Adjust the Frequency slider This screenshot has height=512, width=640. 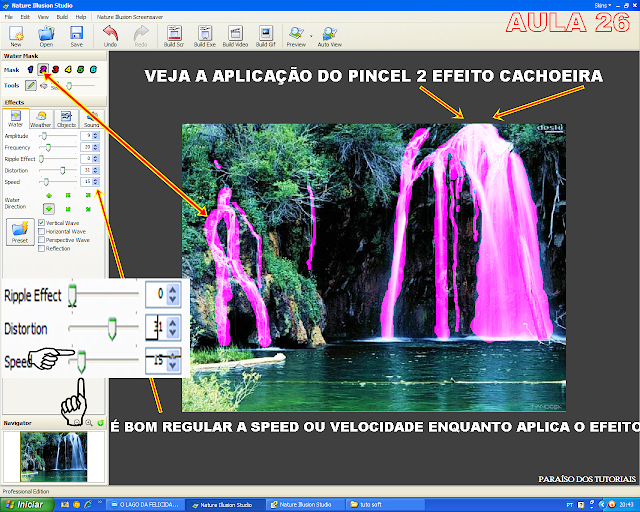click(58, 147)
